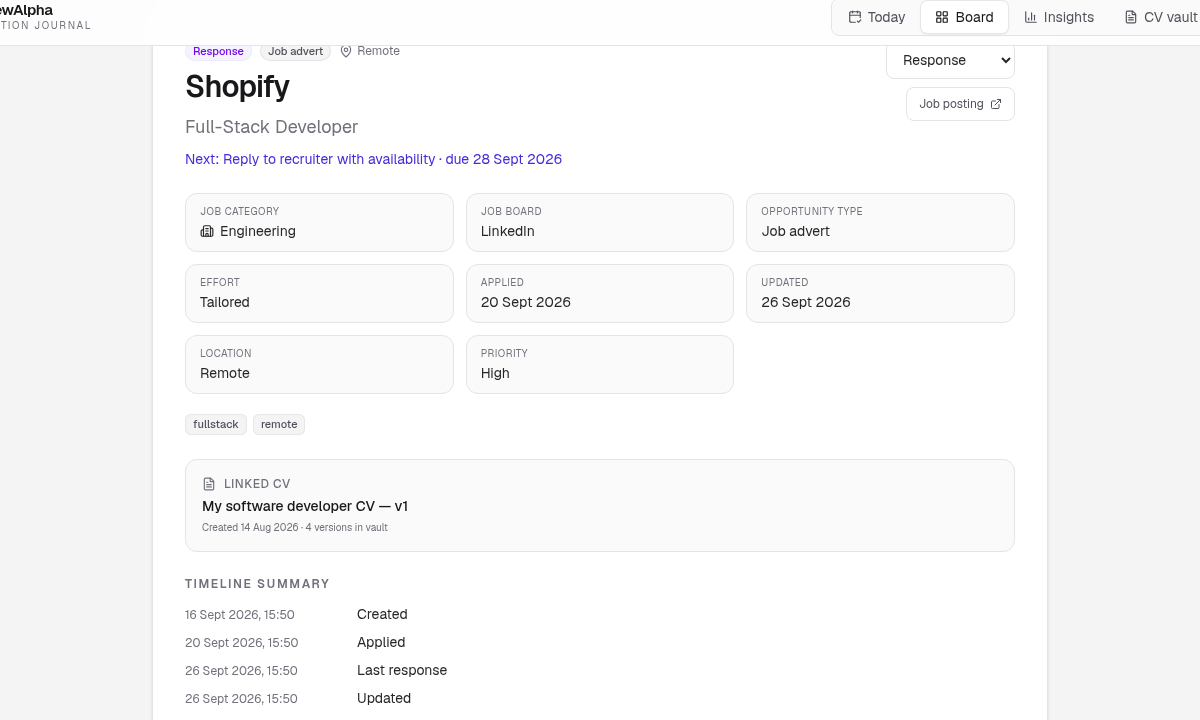Click the purple Response status badge
The image size is (1200, 720).
pyautogui.click(x=218, y=51)
